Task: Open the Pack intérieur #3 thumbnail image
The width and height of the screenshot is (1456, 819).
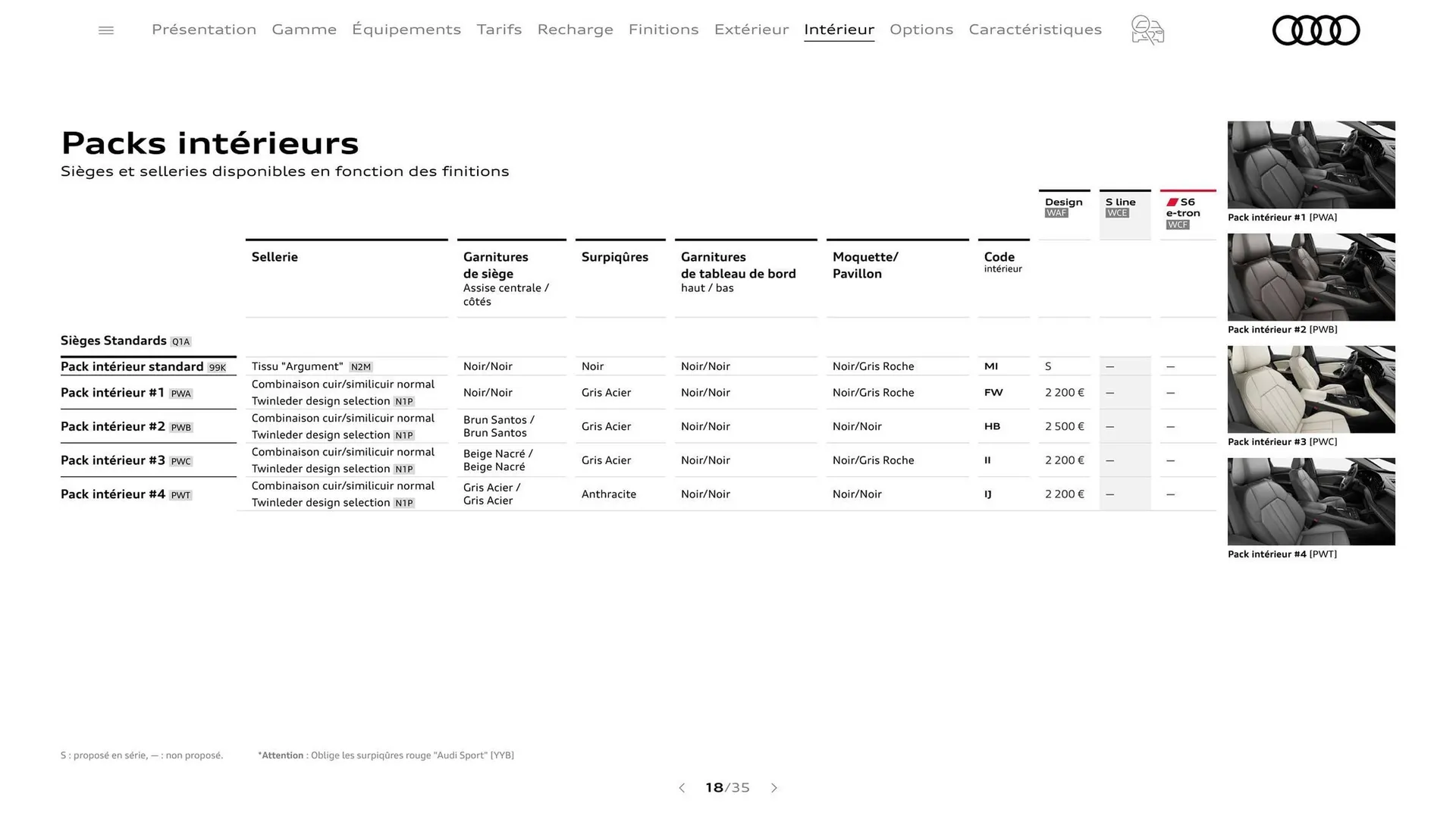Action: coord(1310,389)
